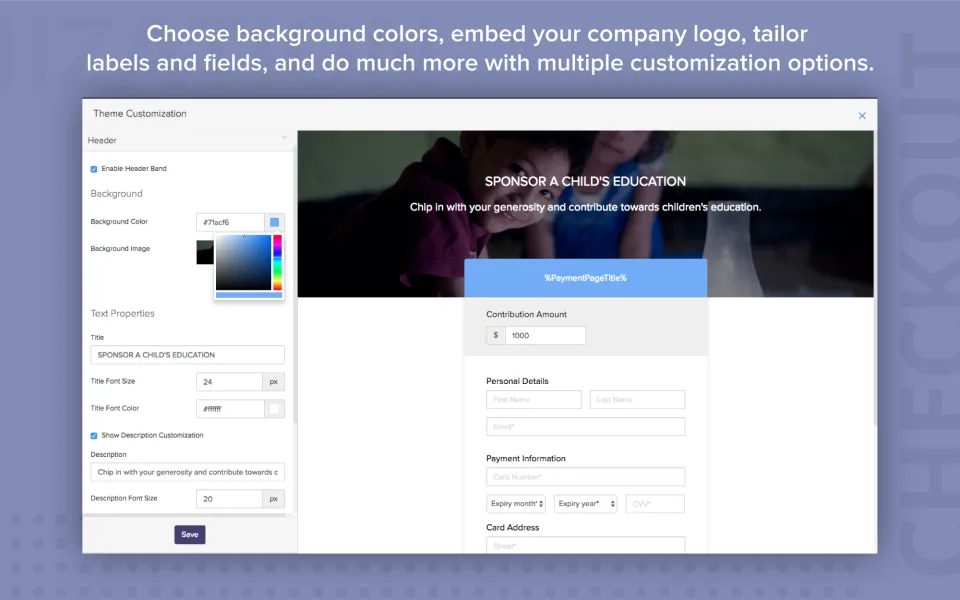Toggle the Enable Header Band checkbox
The height and width of the screenshot is (600, 960).
(x=94, y=169)
